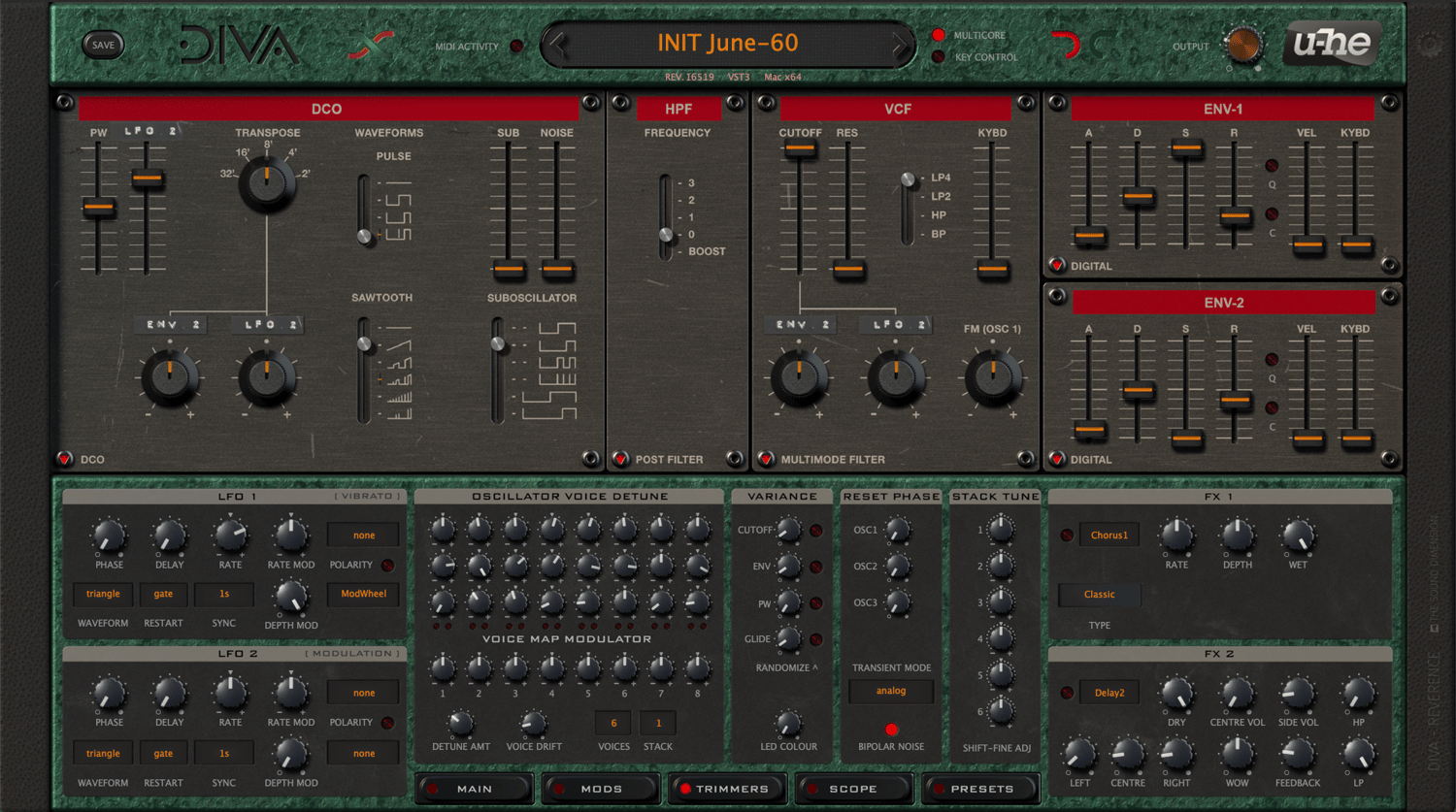Image resolution: width=1456 pixels, height=812 pixels.
Task: Toggle the KEY CONTROL LED
Action: (938, 56)
